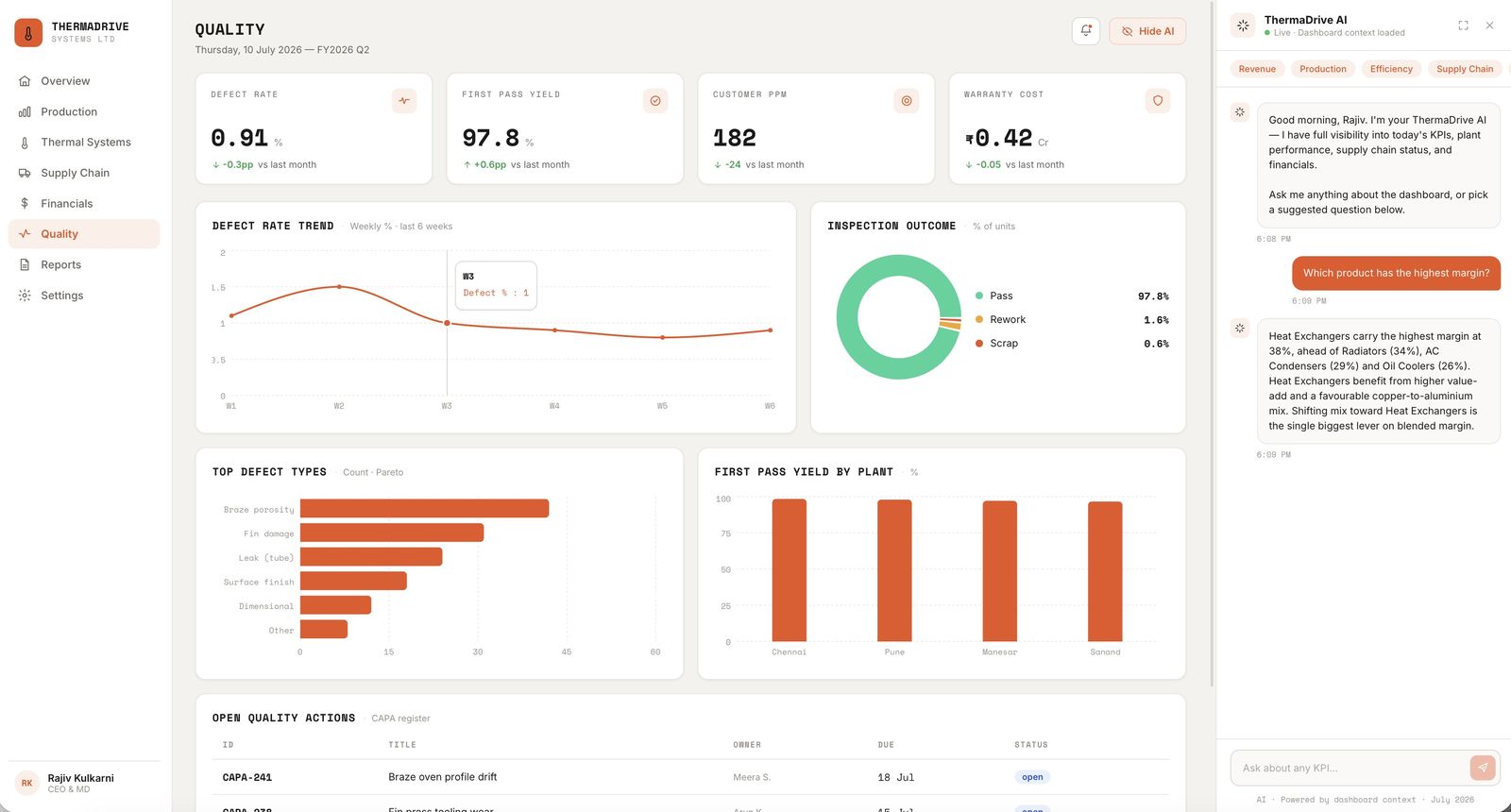Click the RK user avatar

(26, 783)
